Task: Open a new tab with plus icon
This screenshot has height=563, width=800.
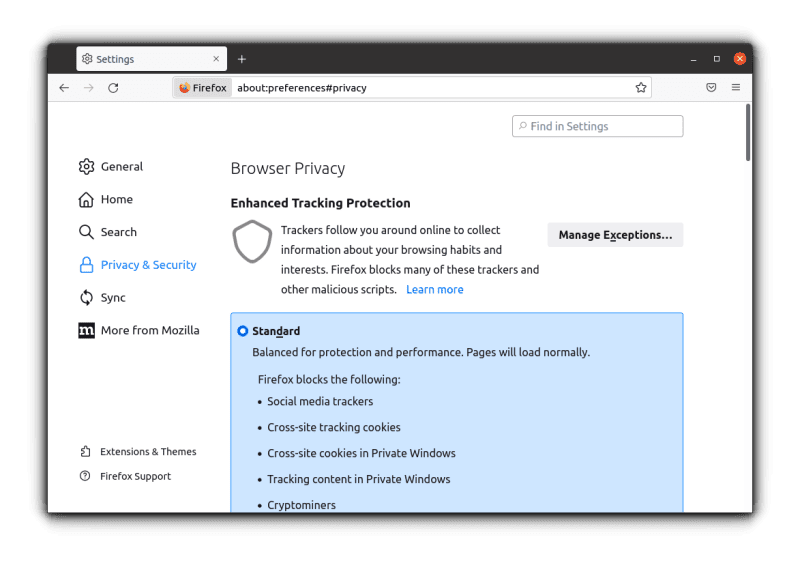Action: [241, 59]
